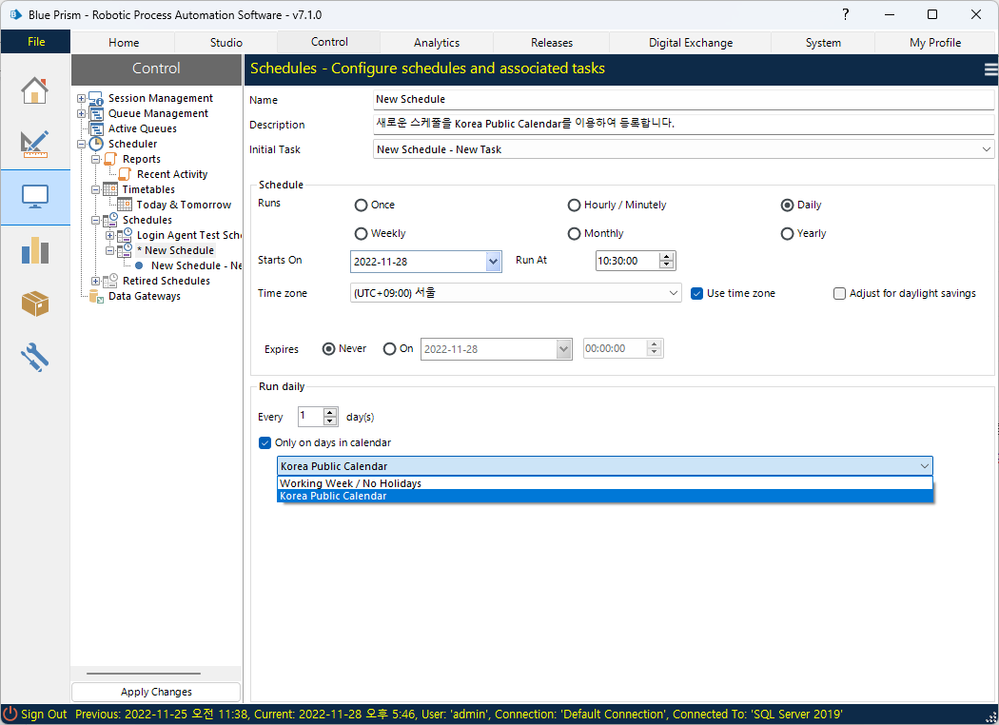This screenshot has width=999, height=725.
Task: Select the Hourly / Minutely run option
Action: pyautogui.click(x=574, y=205)
